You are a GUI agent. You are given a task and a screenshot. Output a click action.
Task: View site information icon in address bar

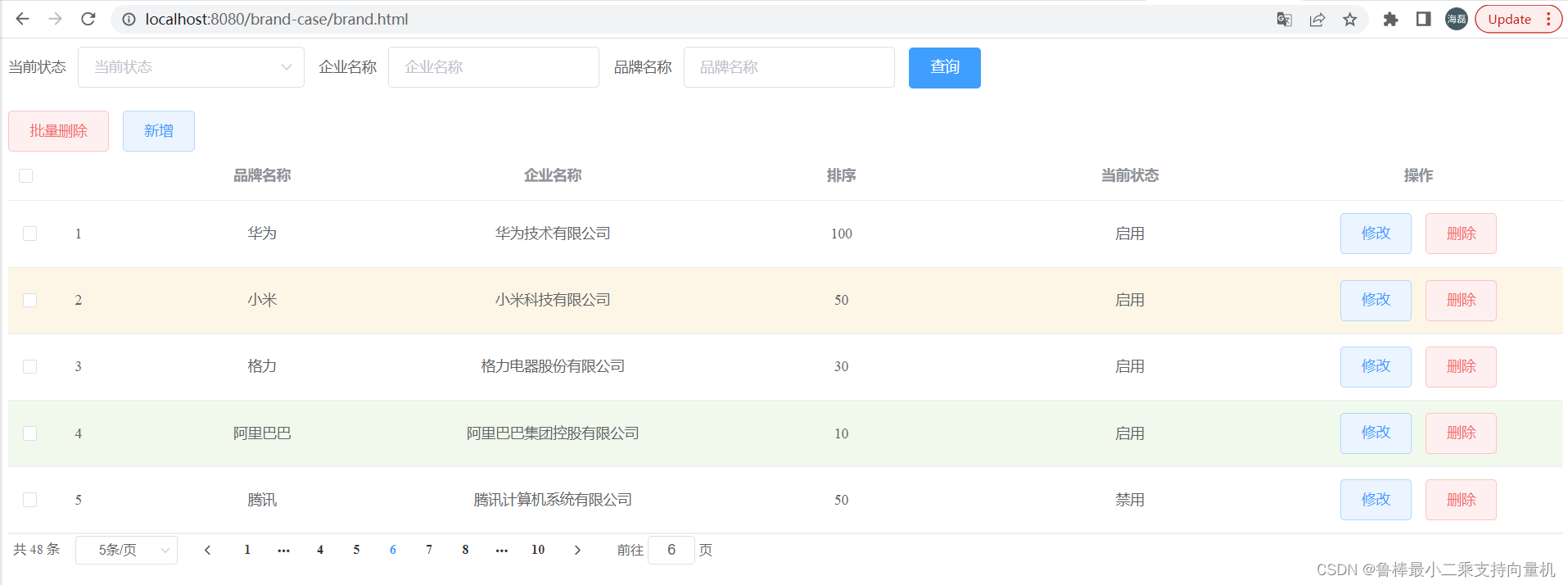pyautogui.click(x=129, y=19)
